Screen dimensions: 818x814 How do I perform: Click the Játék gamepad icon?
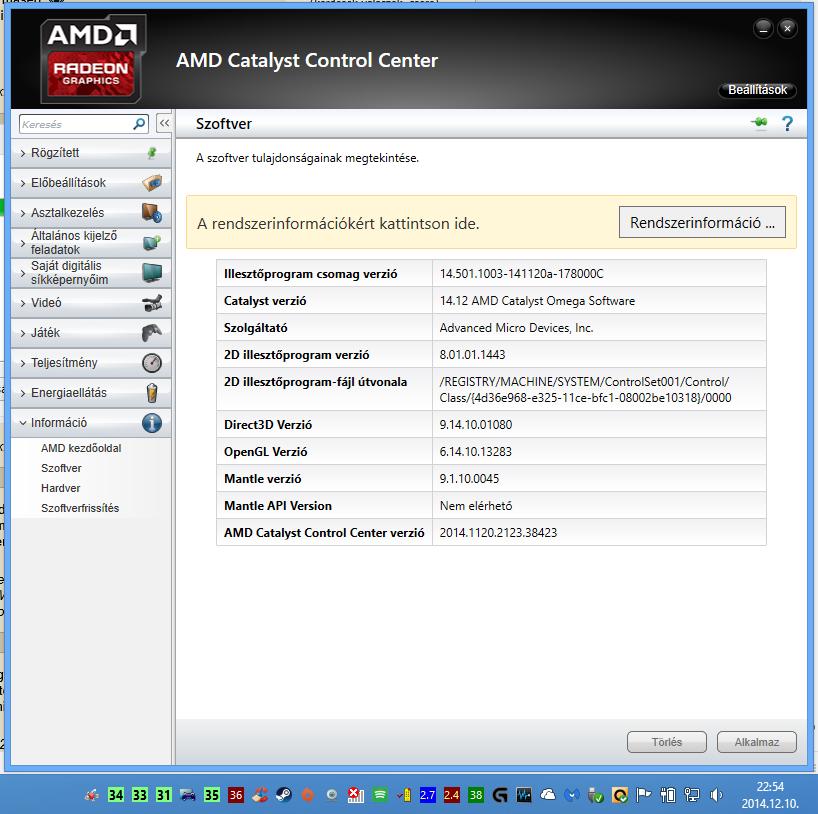pos(152,332)
